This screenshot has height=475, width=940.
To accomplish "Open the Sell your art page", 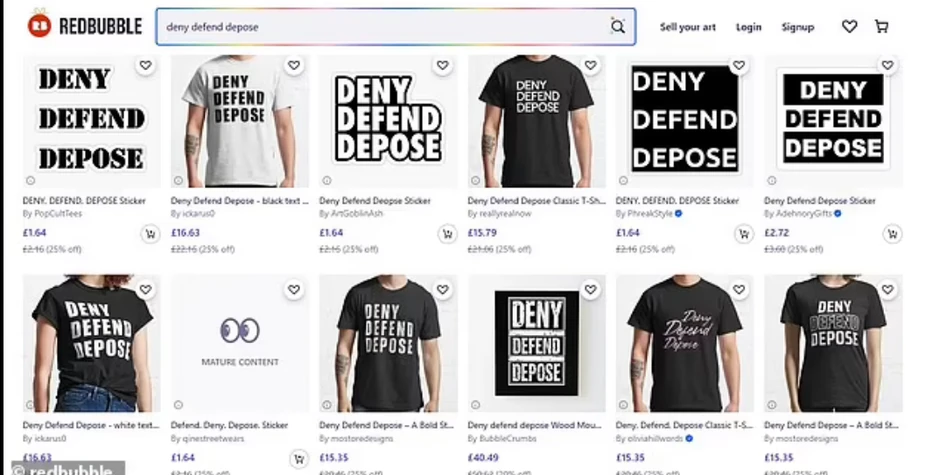I will 688,27.
